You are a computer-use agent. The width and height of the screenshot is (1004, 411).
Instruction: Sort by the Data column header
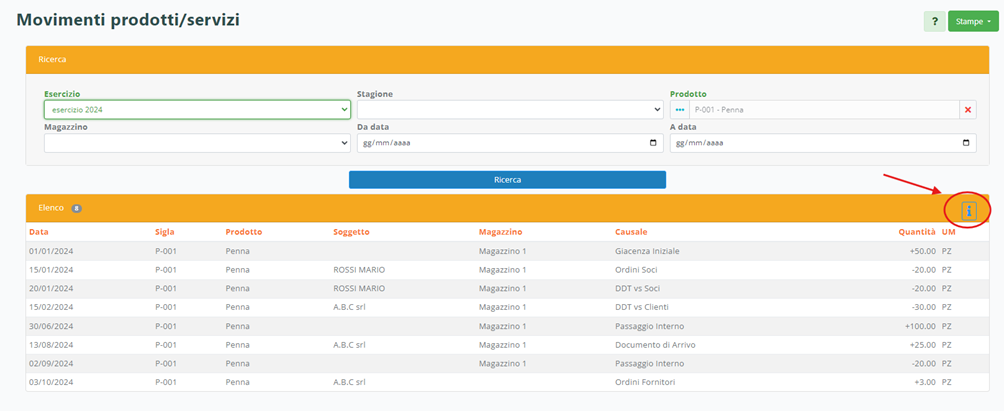(x=39, y=232)
